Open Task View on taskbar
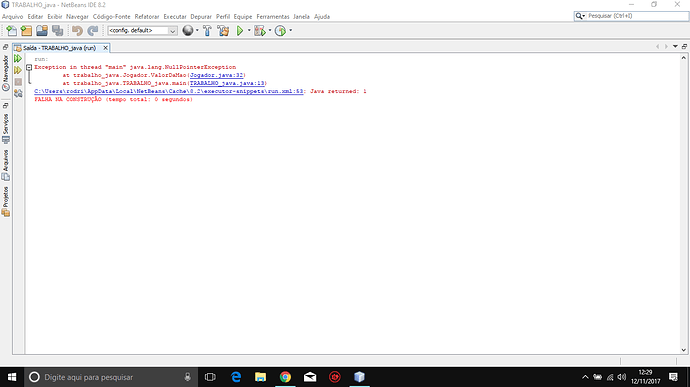Image resolution: width=690 pixels, height=387 pixels. [x=210, y=377]
